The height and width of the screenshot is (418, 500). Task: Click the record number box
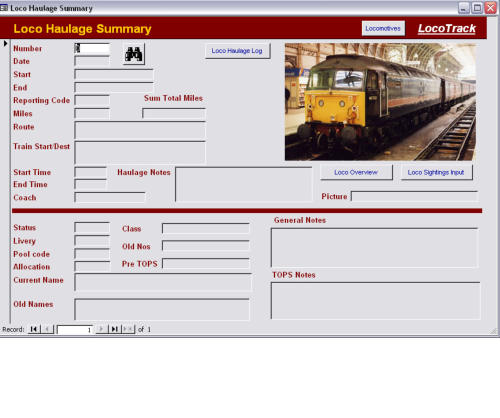click(x=75, y=330)
